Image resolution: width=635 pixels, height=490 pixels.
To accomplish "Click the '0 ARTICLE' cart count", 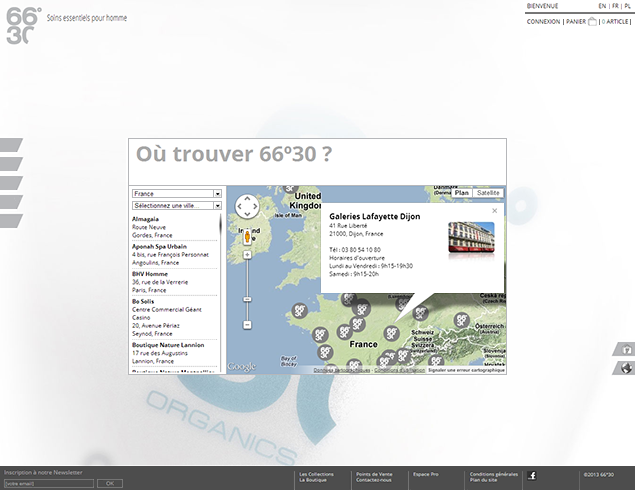I will coord(615,21).
